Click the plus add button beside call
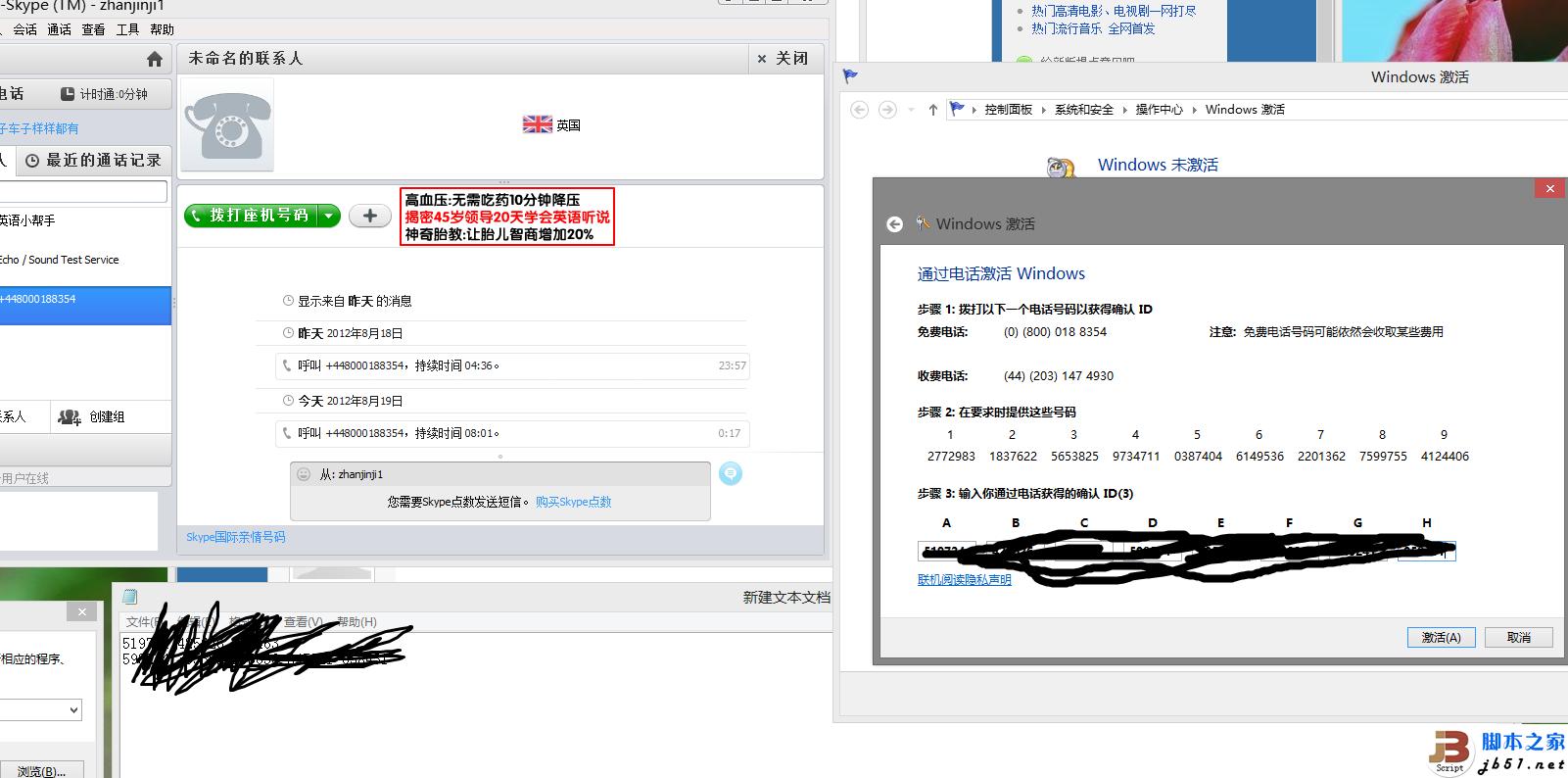Screen dimensions: 1568x778 pos(370,216)
